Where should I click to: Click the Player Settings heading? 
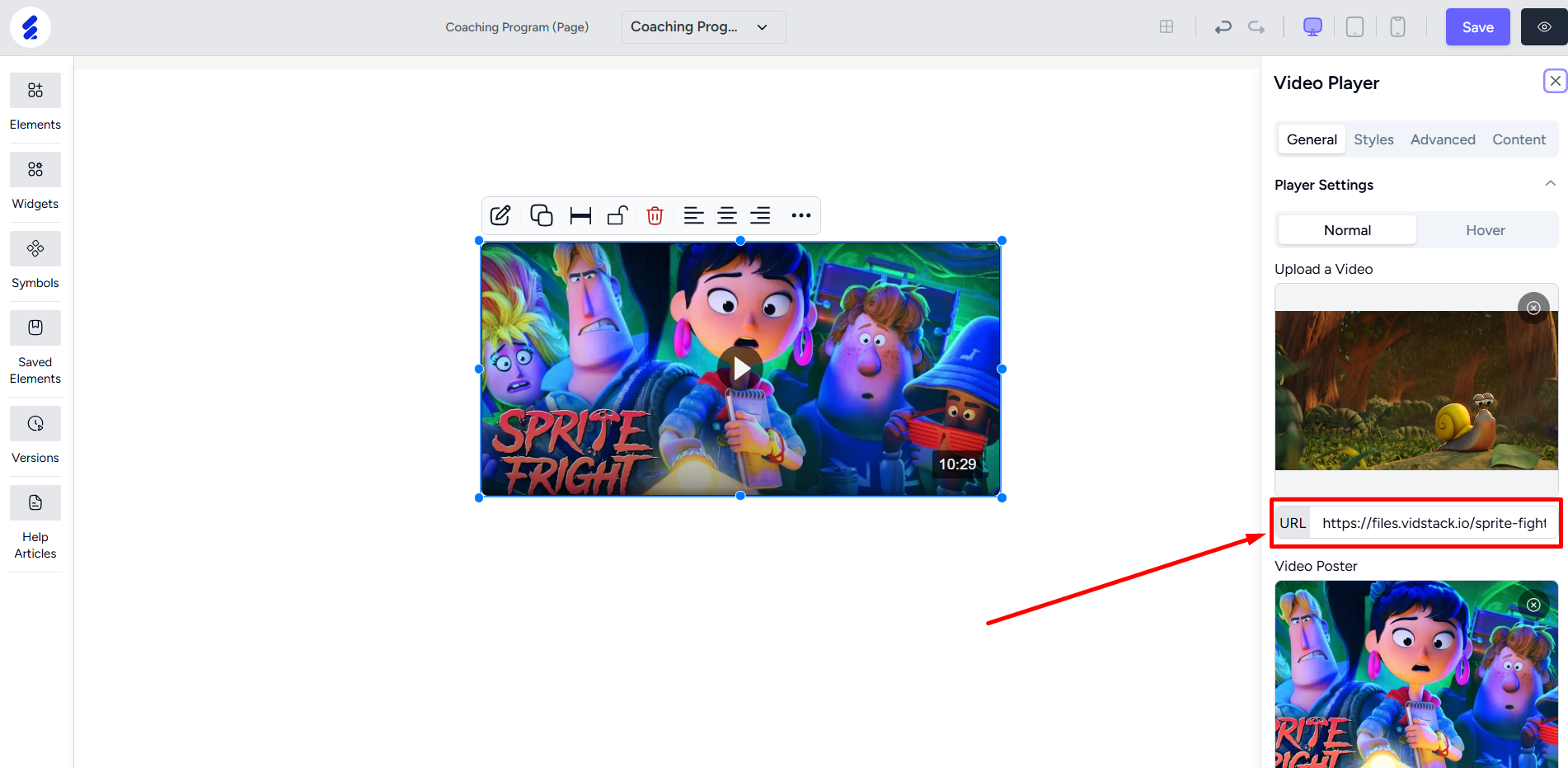tap(1324, 185)
